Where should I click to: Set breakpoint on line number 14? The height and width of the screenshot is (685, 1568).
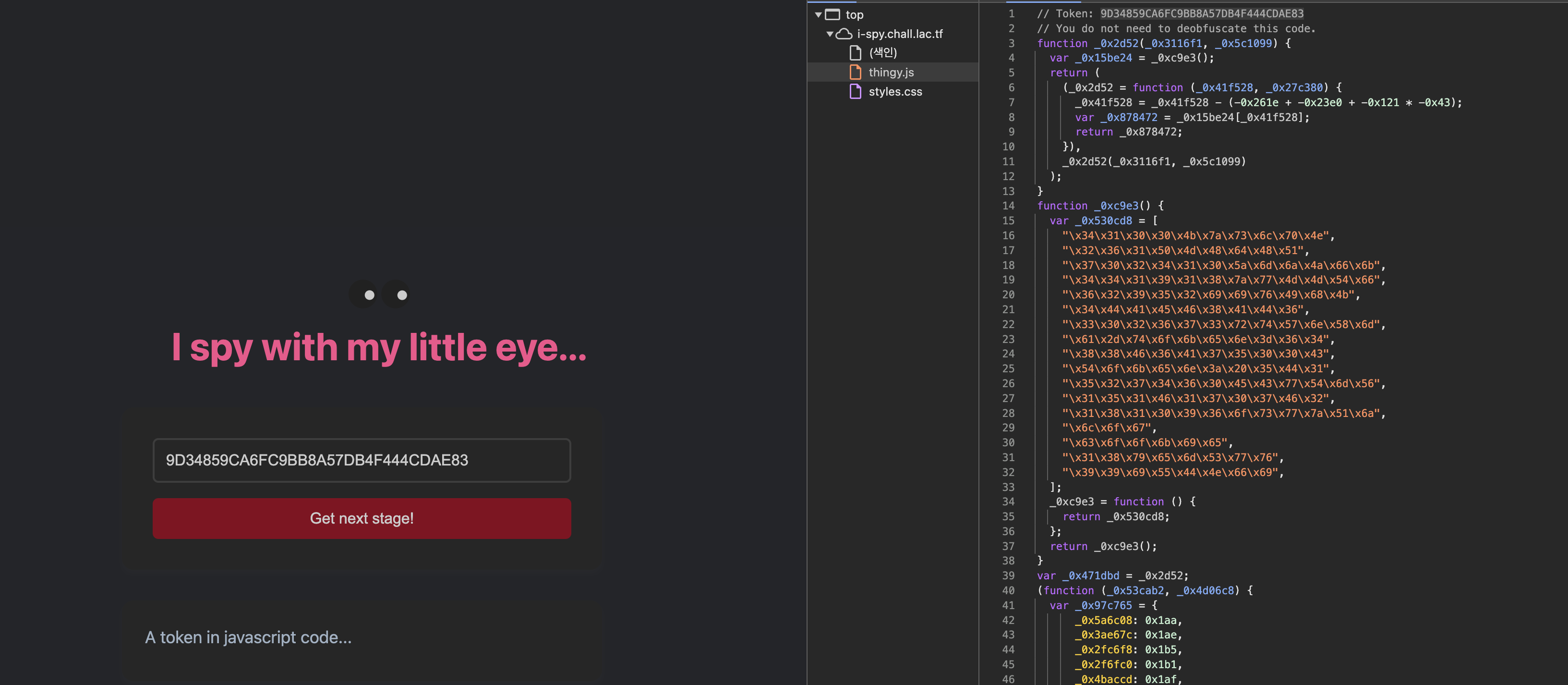[1008, 206]
